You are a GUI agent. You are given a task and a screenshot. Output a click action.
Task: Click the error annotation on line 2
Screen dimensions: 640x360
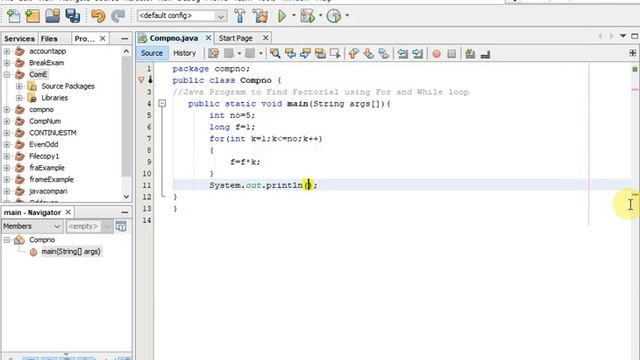coord(141,80)
